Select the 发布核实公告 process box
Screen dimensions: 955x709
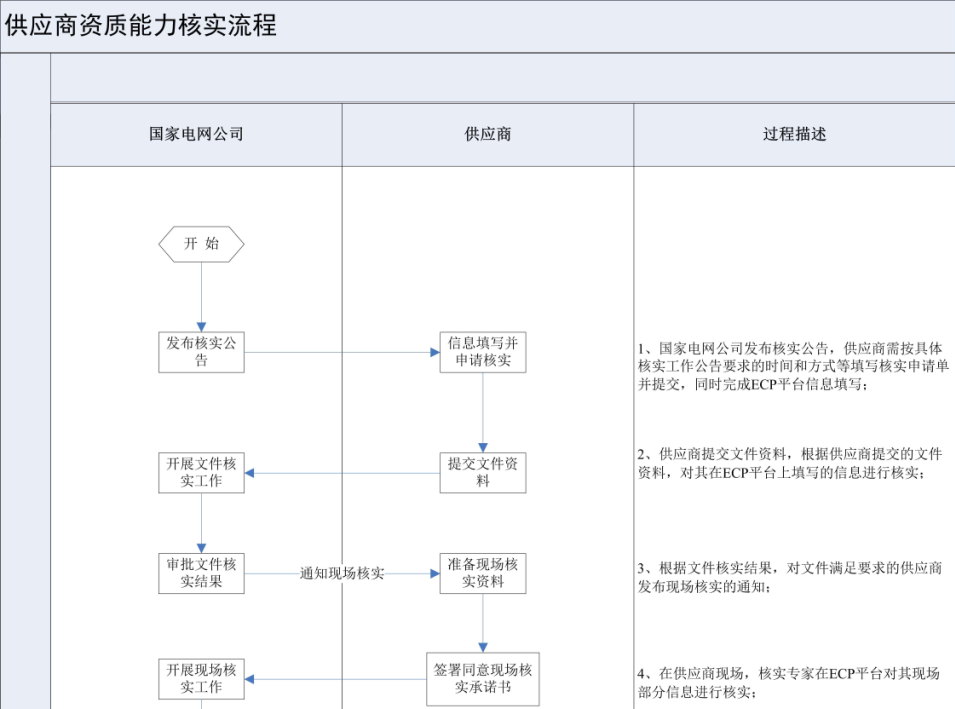click(x=201, y=352)
